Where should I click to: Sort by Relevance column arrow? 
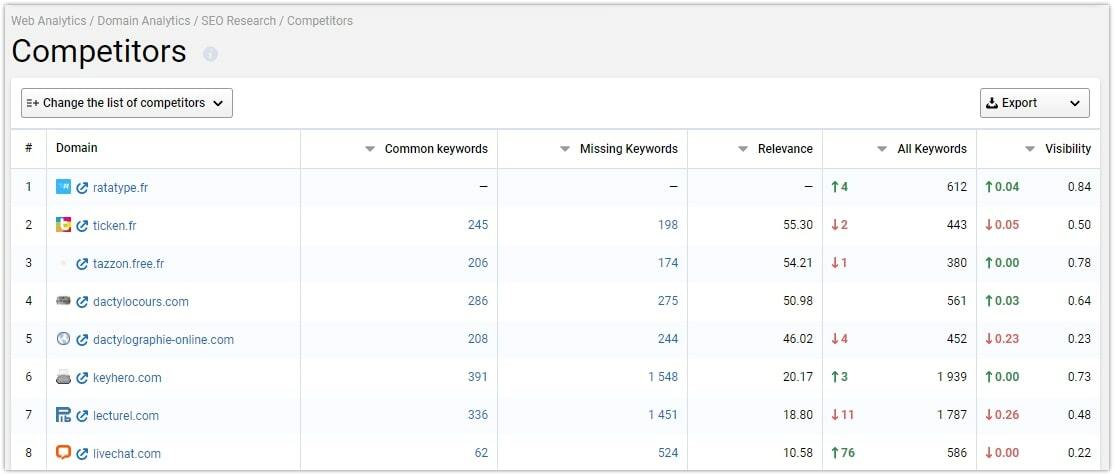pos(742,149)
